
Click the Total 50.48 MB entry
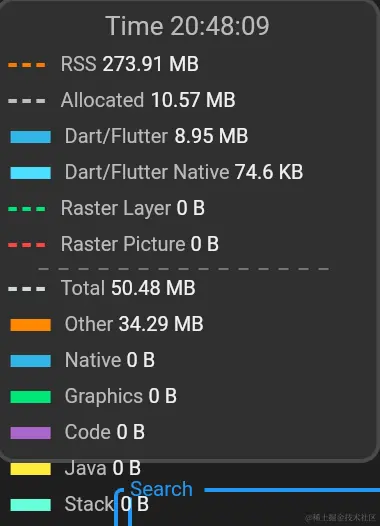128,288
